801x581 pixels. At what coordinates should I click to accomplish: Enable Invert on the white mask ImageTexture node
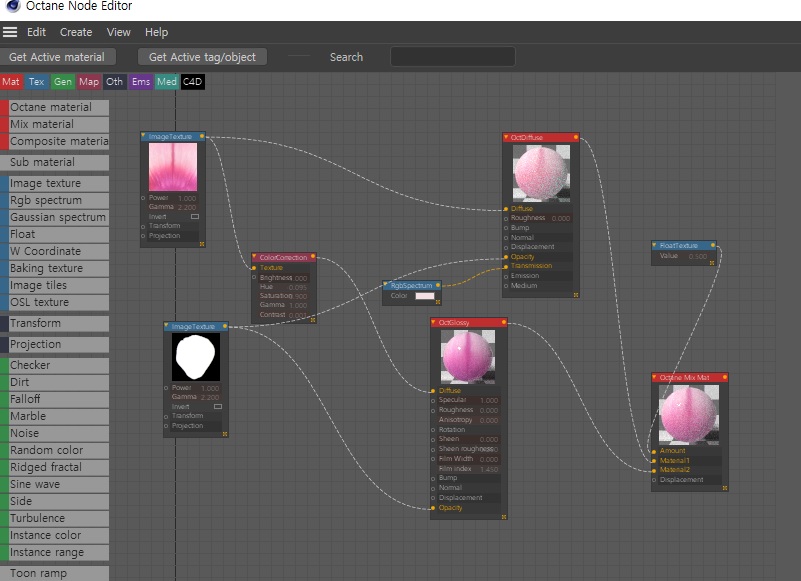point(218,407)
